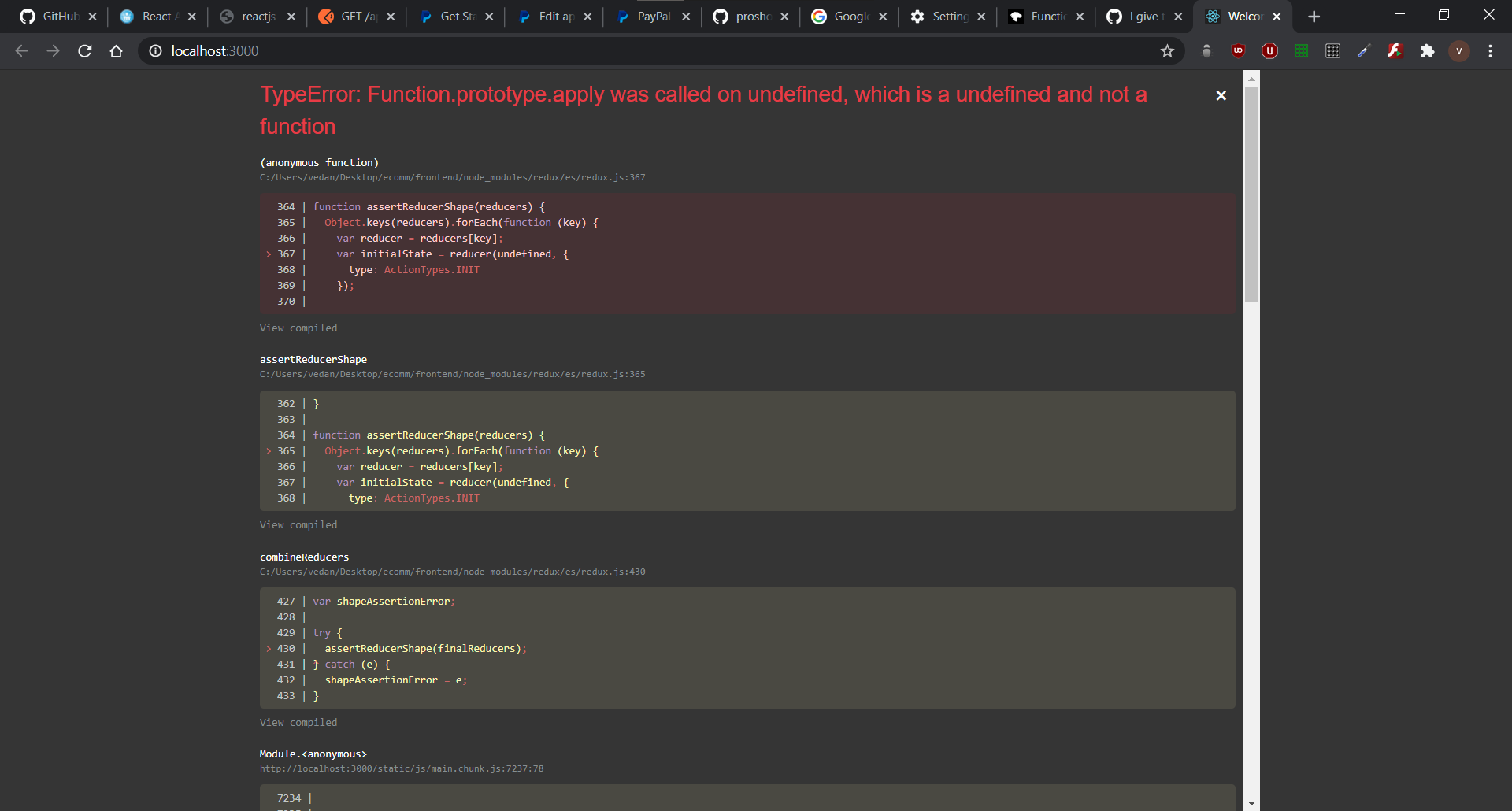Dismiss the error overlay with the X
This screenshot has width=1512, height=811.
[x=1221, y=95]
